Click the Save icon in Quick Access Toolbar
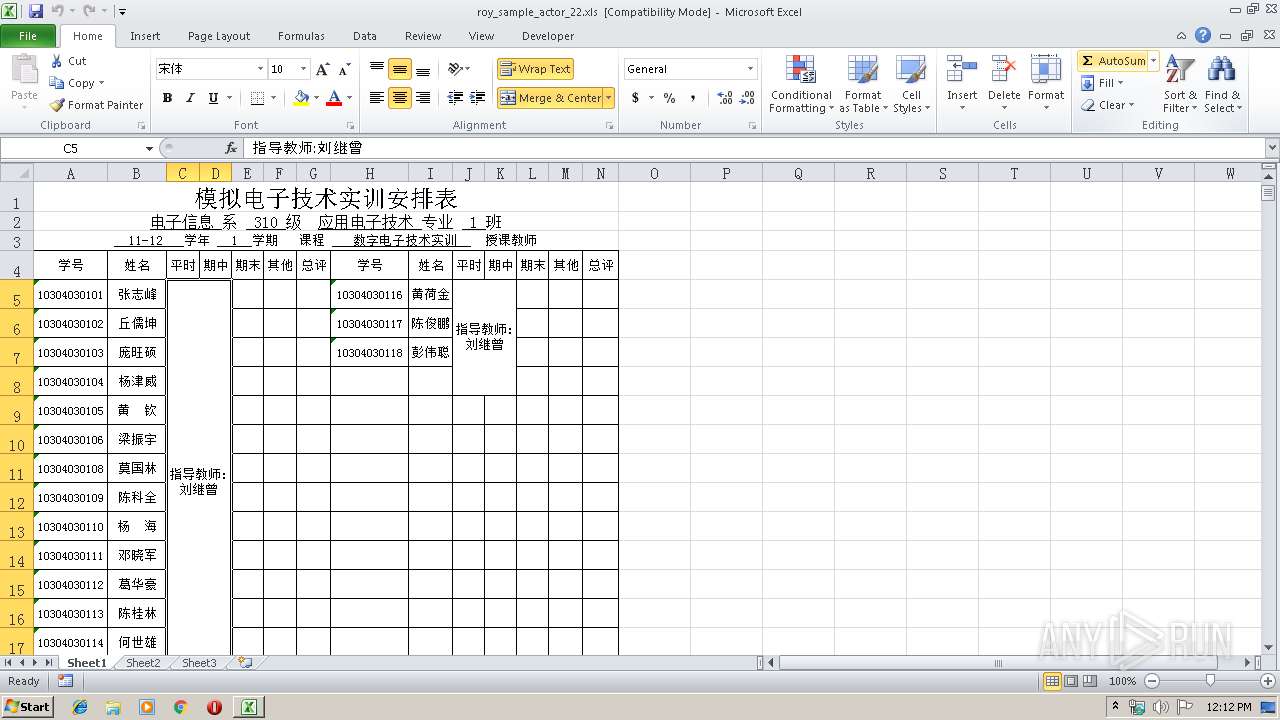 [x=36, y=11]
